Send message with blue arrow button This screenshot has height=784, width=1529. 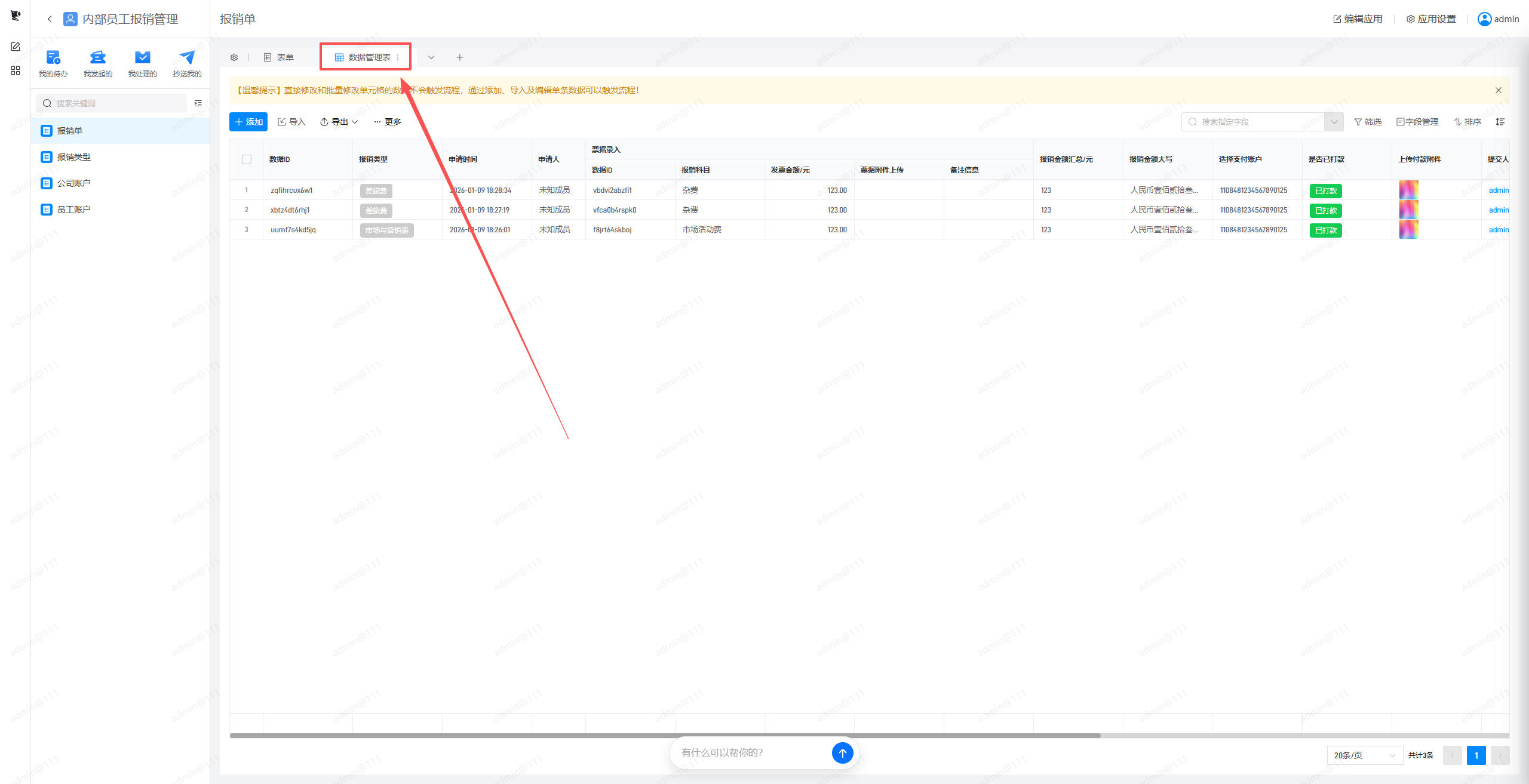(842, 753)
